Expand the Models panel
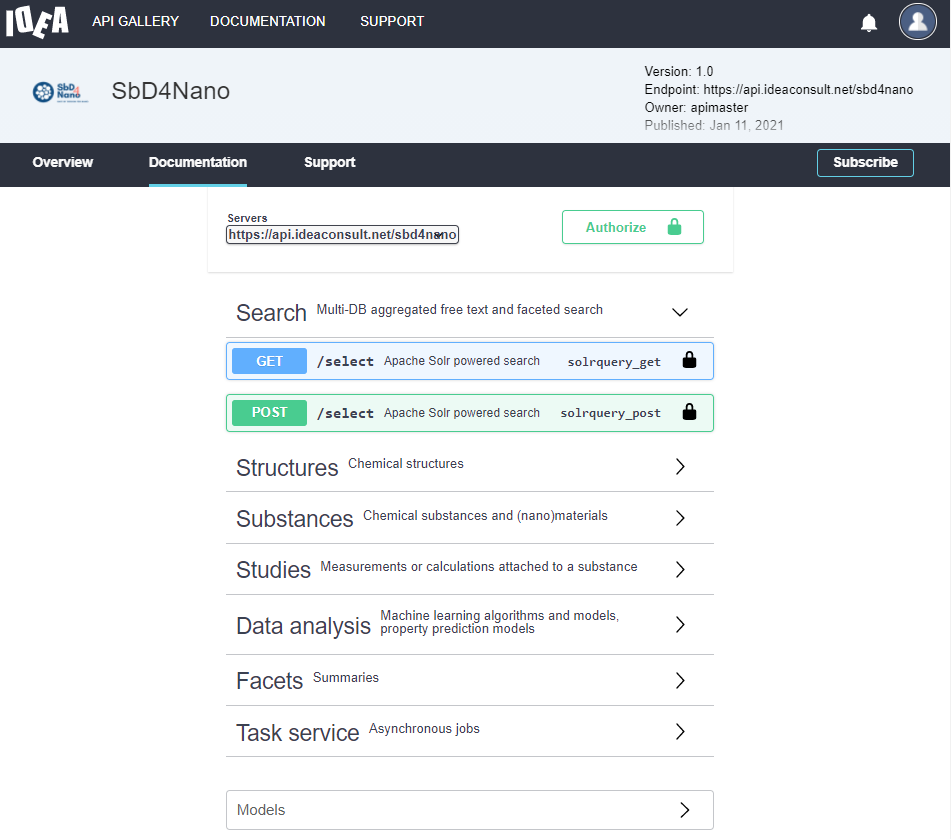Viewport: 951px width, 839px height. pos(684,810)
